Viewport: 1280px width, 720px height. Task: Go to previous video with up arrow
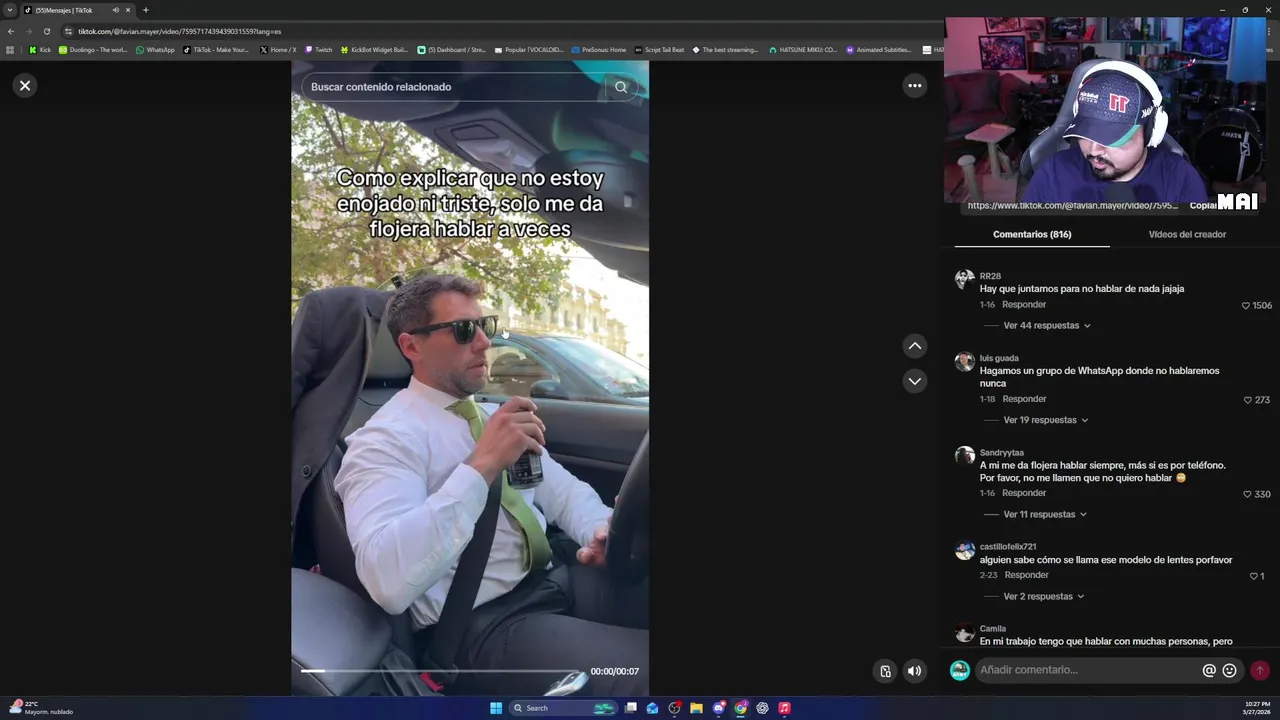(914, 346)
